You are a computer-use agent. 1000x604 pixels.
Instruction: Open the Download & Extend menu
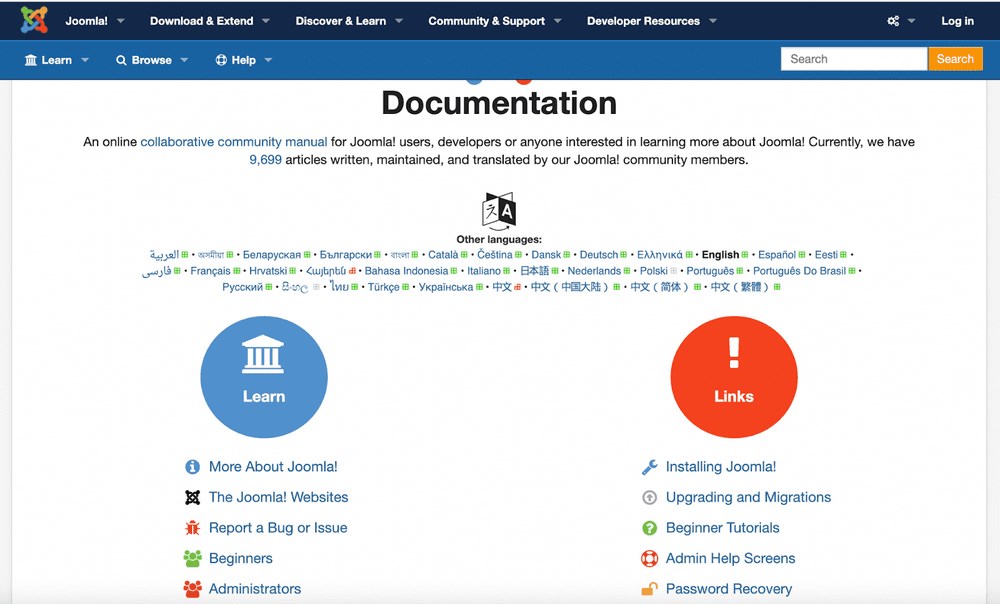209,21
